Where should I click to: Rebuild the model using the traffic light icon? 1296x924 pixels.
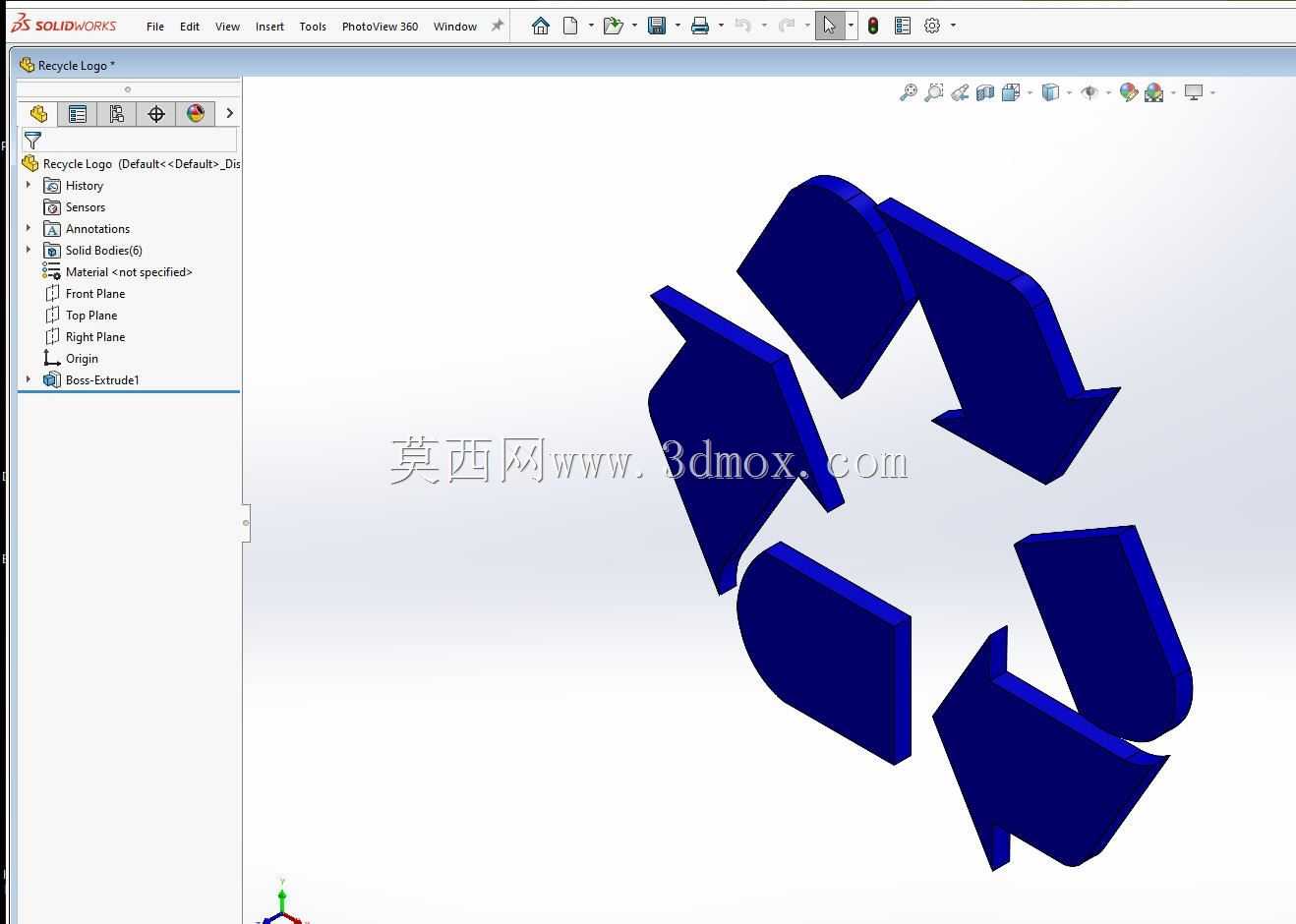pyautogui.click(x=873, y=26)
